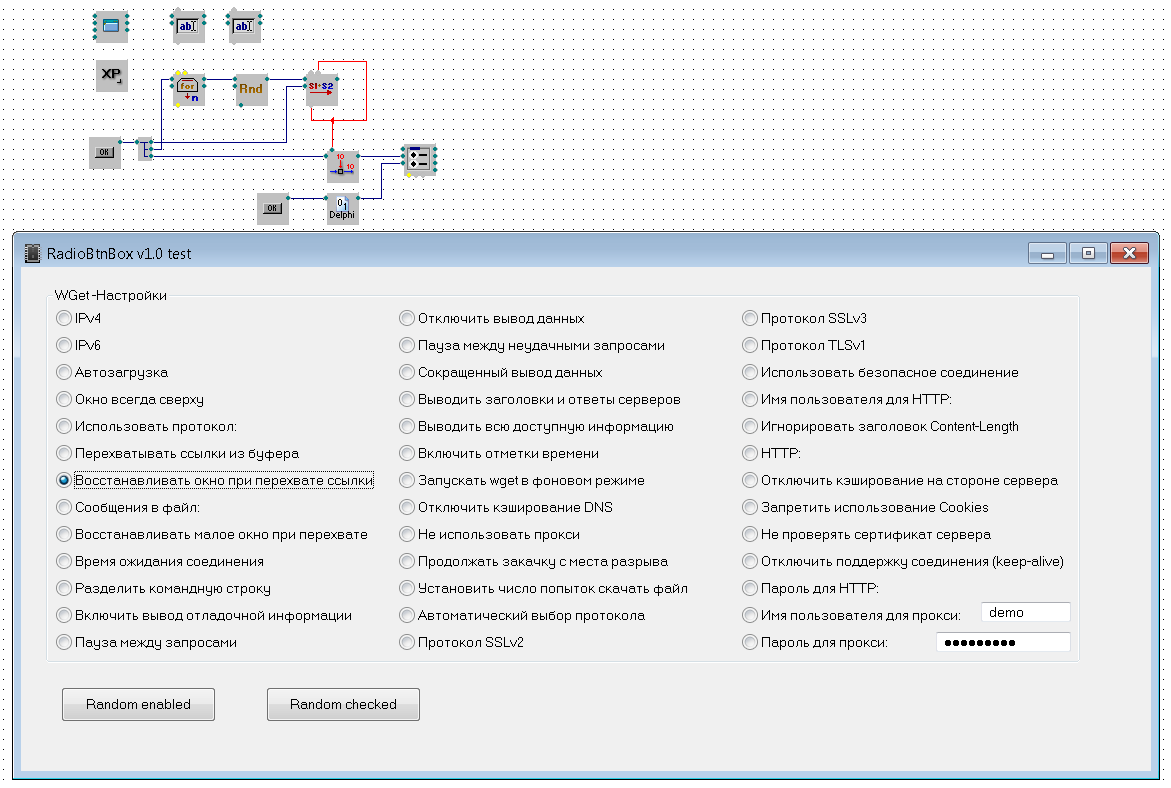The height and width of the screenshot is (788, 1171).
Task: Enable Включить вывод отладочной информации option
Action: coord(204,615)
